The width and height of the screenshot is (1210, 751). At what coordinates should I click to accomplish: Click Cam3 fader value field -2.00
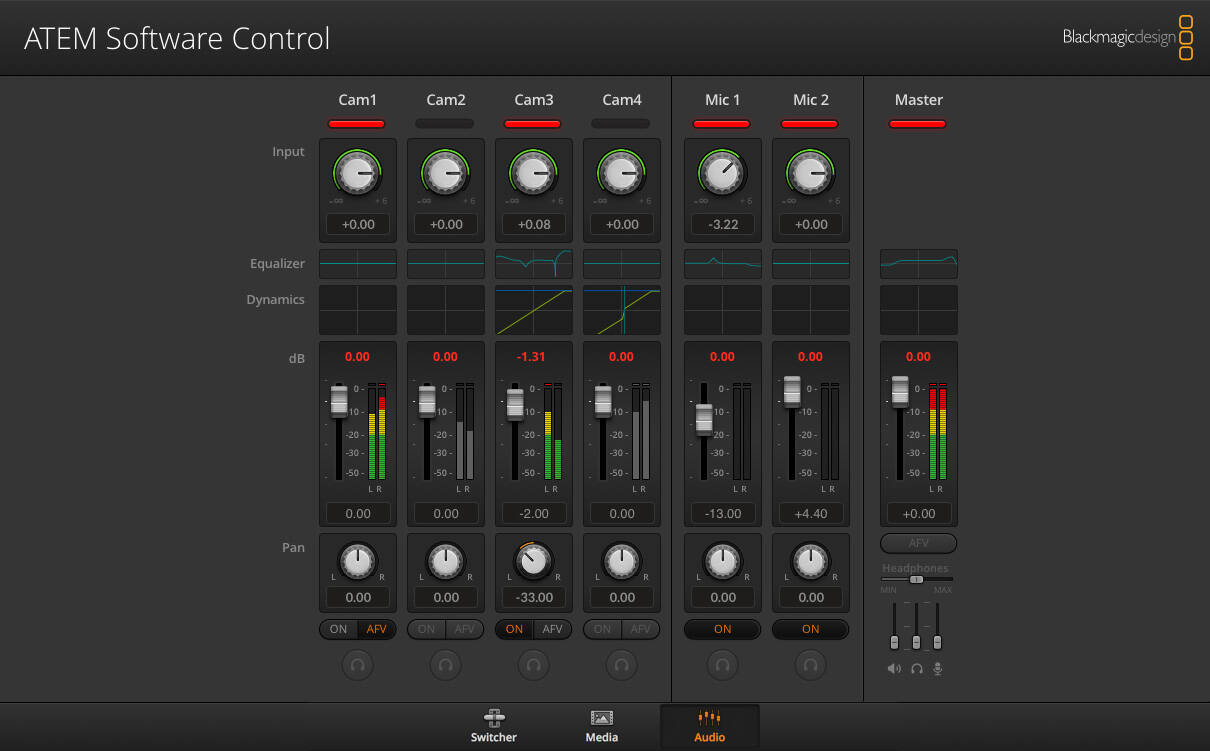click(534, 513)
